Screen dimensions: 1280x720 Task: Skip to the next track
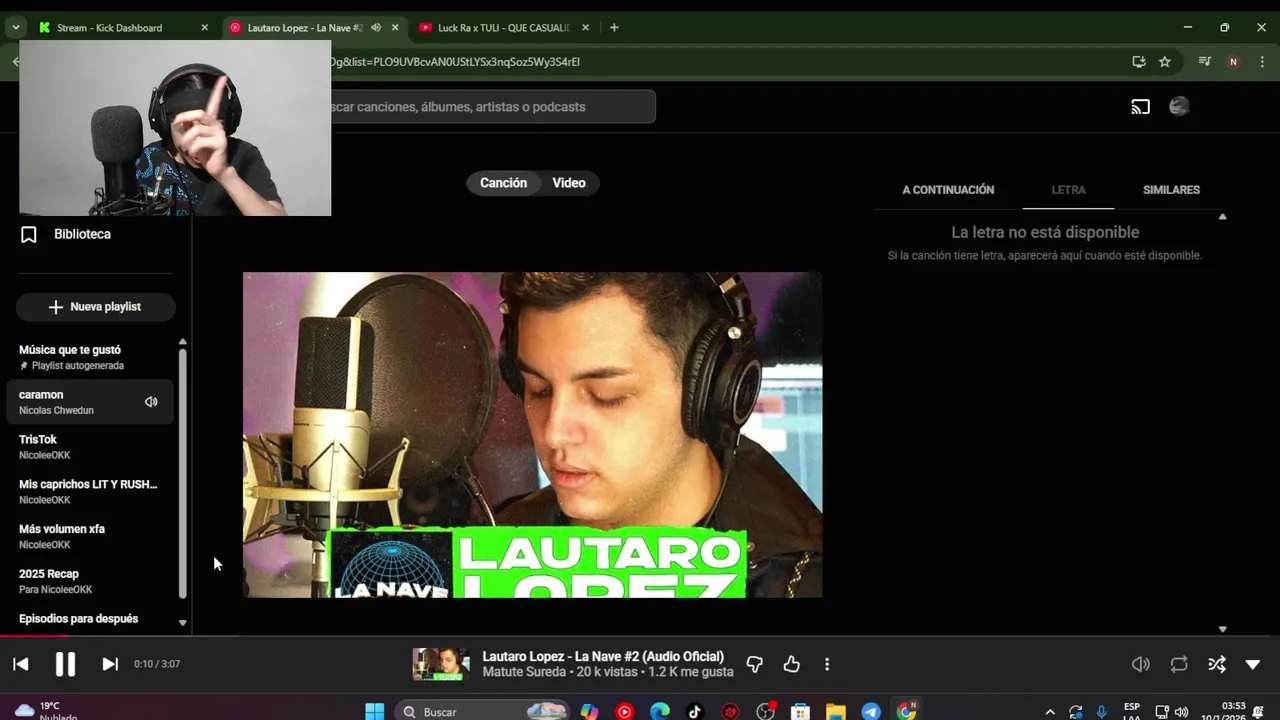tap(110, 664)
